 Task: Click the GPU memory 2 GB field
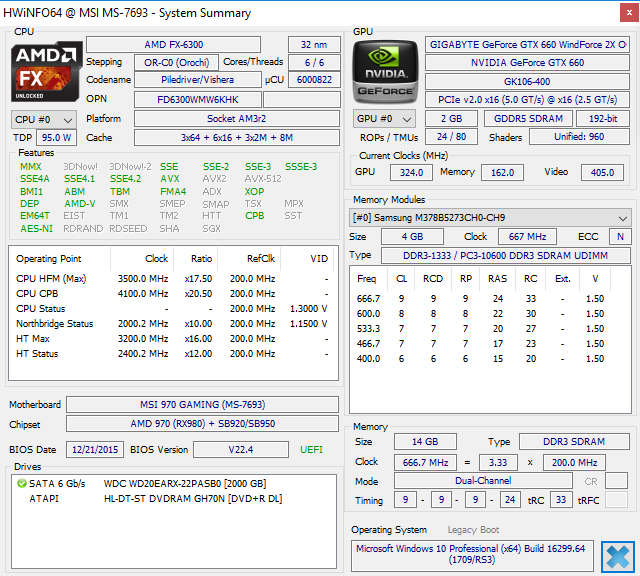[451, 119]
